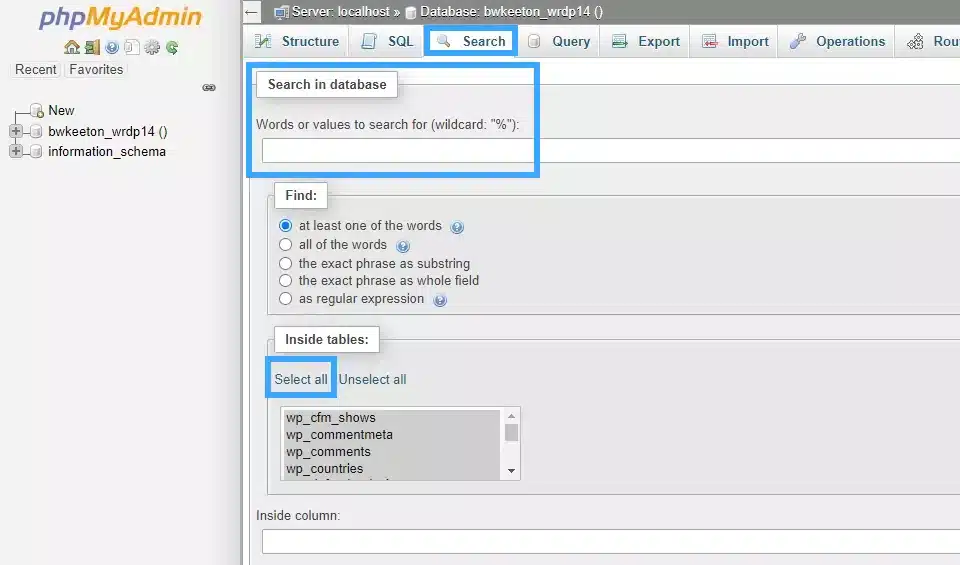Collapse navigation panel with left arrow button
This screenshot has width=960, height=565.
[252, 12]
